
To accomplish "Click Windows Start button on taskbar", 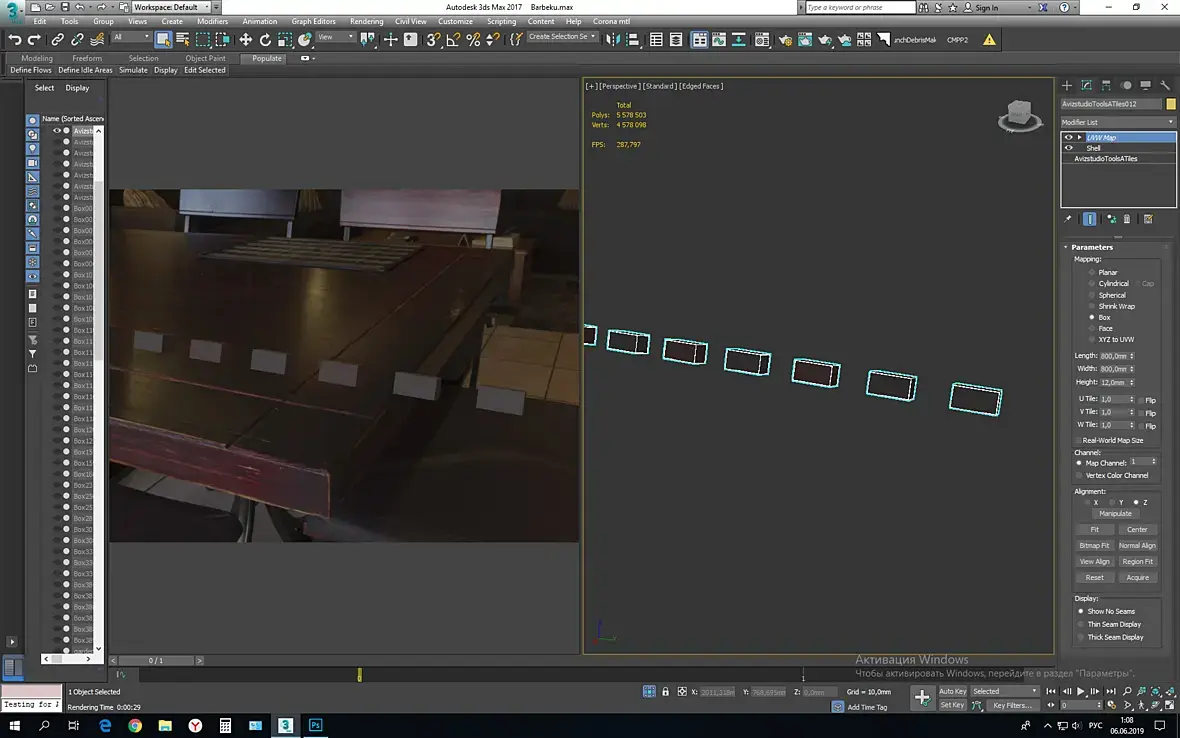I will (x=14, y=725).
